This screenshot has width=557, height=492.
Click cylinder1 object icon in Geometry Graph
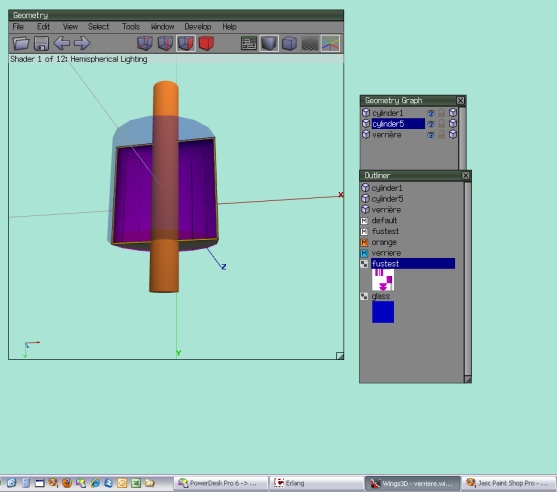366,113
